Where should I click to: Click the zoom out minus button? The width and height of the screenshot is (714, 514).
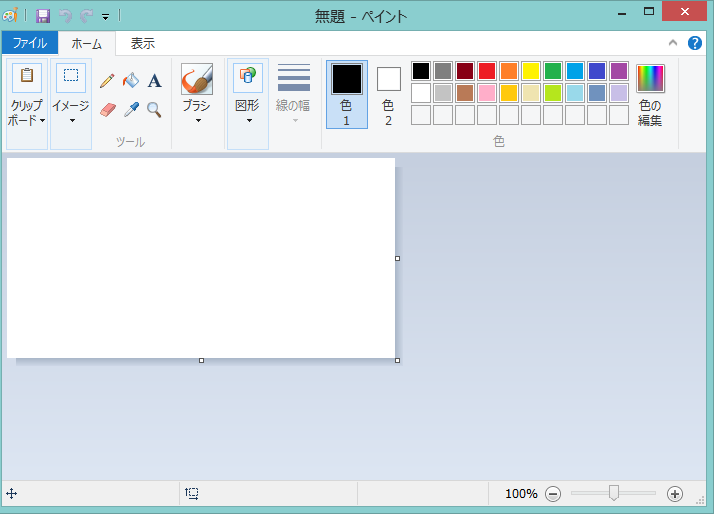pos(553,494)
